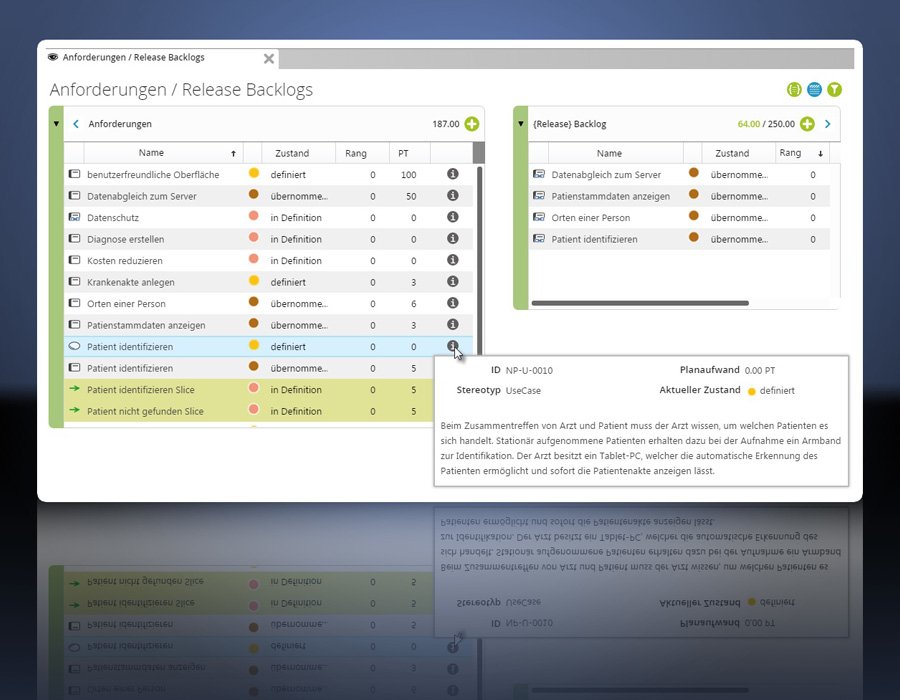Viewport: 900px width, 700px height.
Task: Click Name column header in Backlog
Action: tap(609, 153)
